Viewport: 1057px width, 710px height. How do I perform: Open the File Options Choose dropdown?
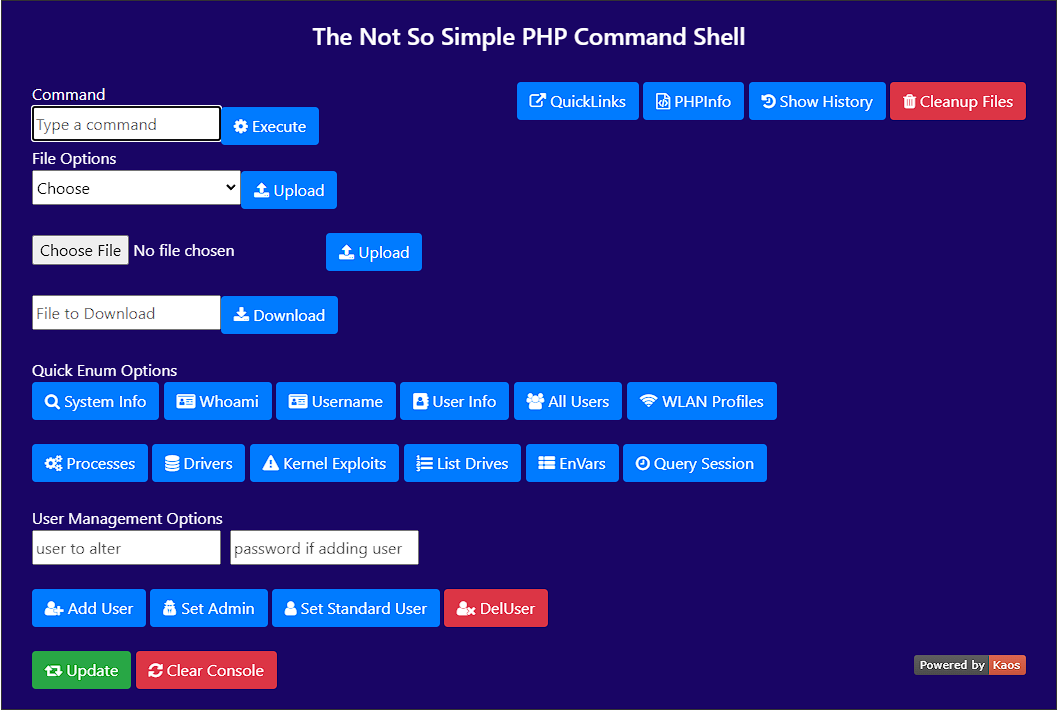[136, 188]
